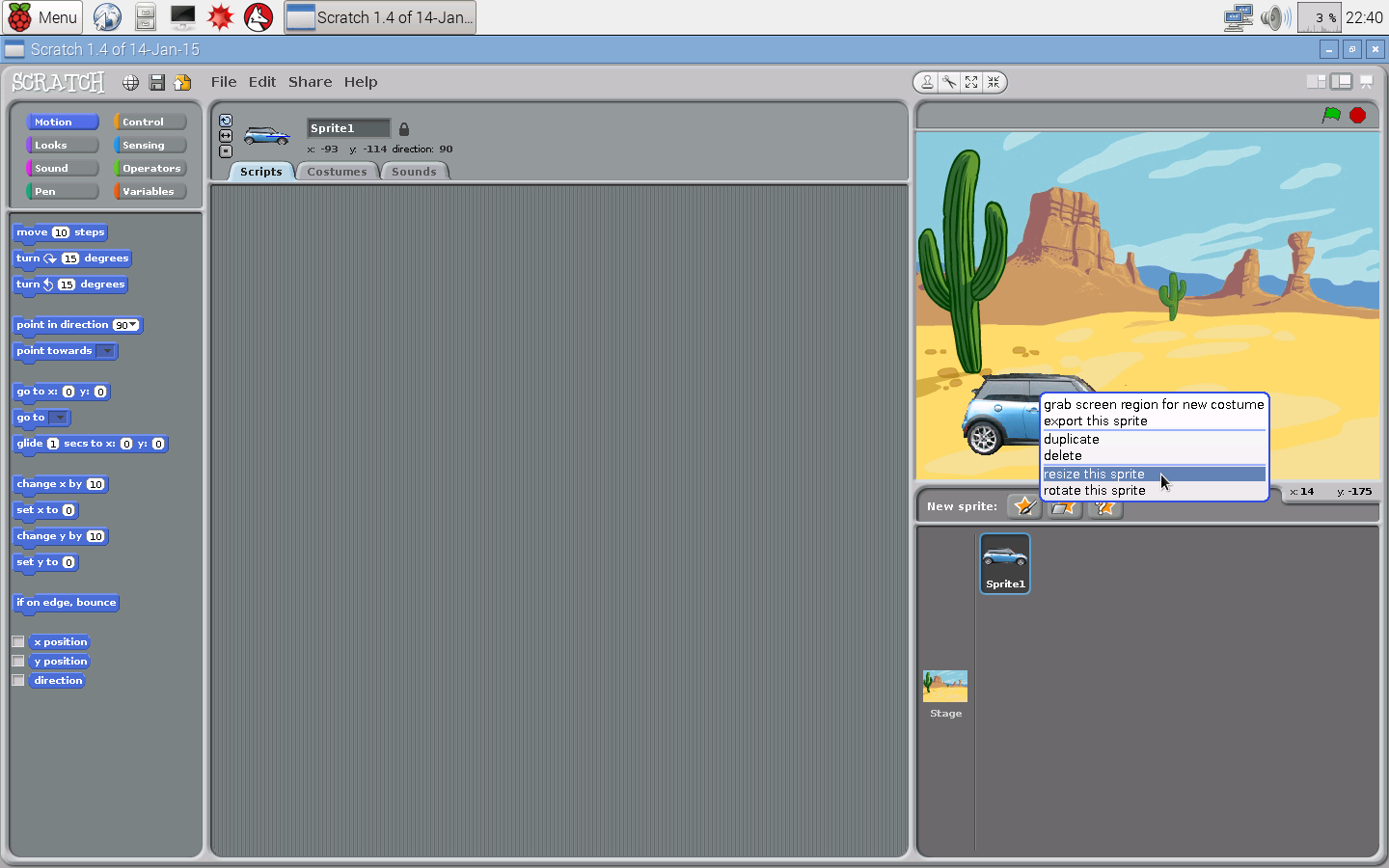Screen dimensions: 1389x868
Task: Open the Paint Editor for a new sprite
Action: 1024,505
